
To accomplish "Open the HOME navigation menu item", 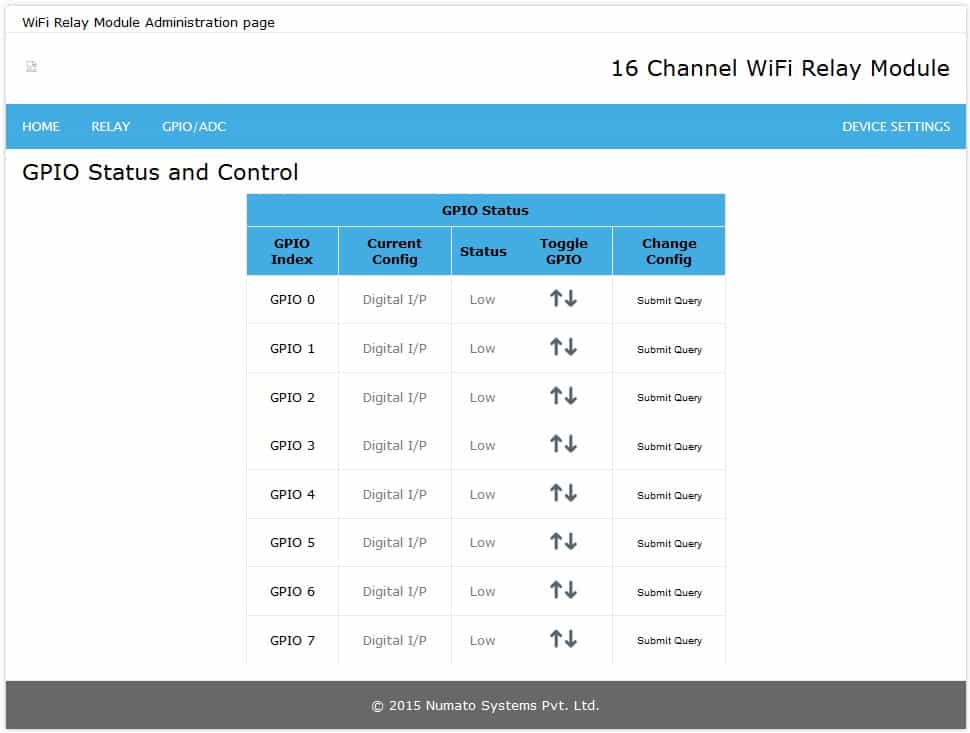I will pos(41,127).
